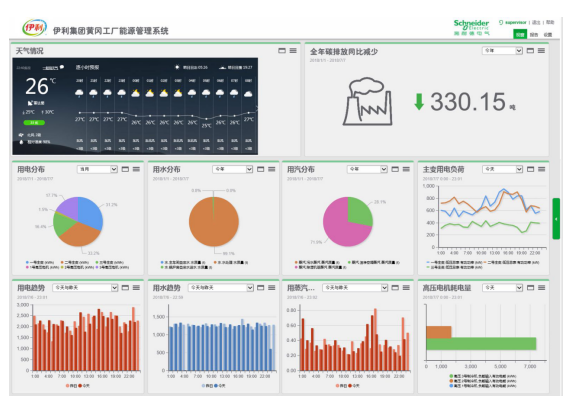573x398 pixels.
Task: Maximize the 天气情况 weather panel
Action: click(x=282, y=51)
